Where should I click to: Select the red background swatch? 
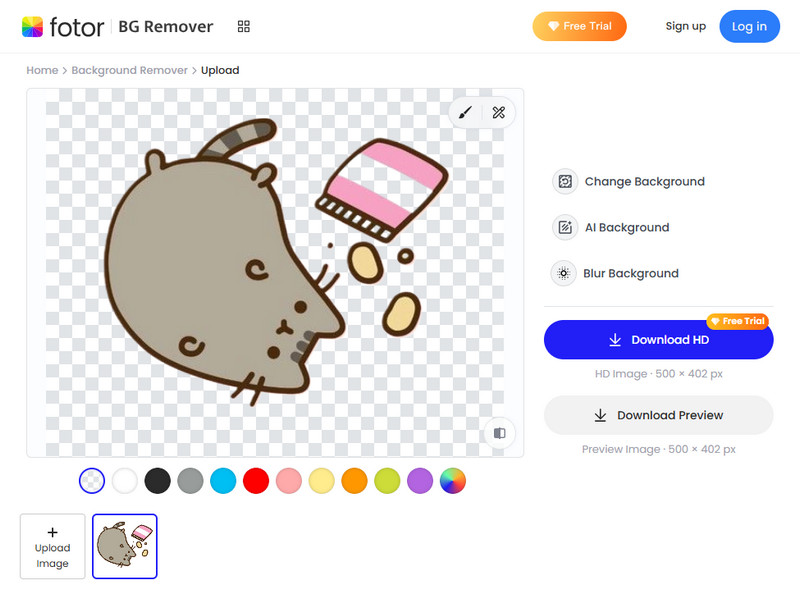click(256, 481)
